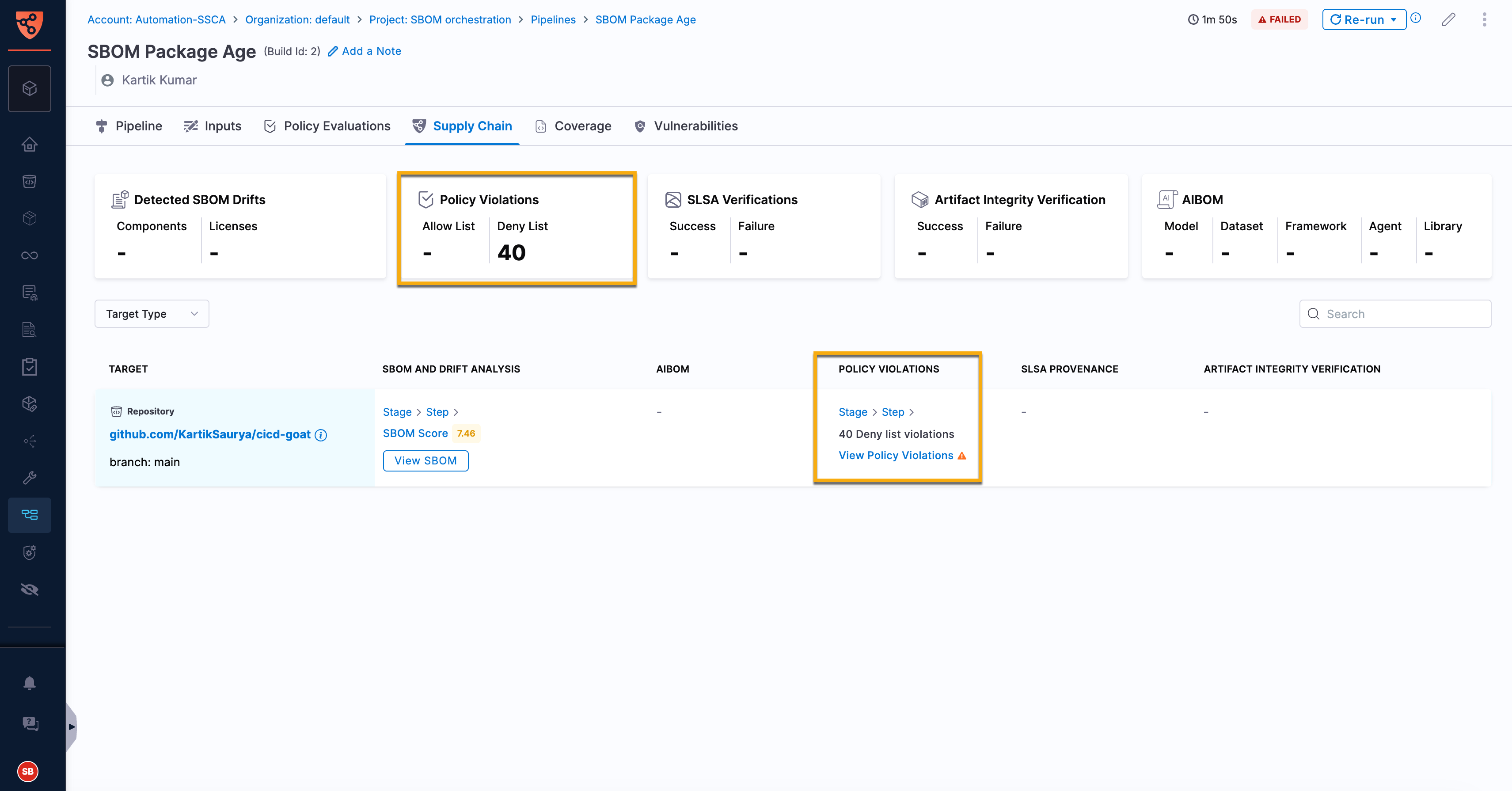The height and width of the screenshot is (791, 1512).
Task: Click the cube with shield sidebar icon
Action: point(29,403)
